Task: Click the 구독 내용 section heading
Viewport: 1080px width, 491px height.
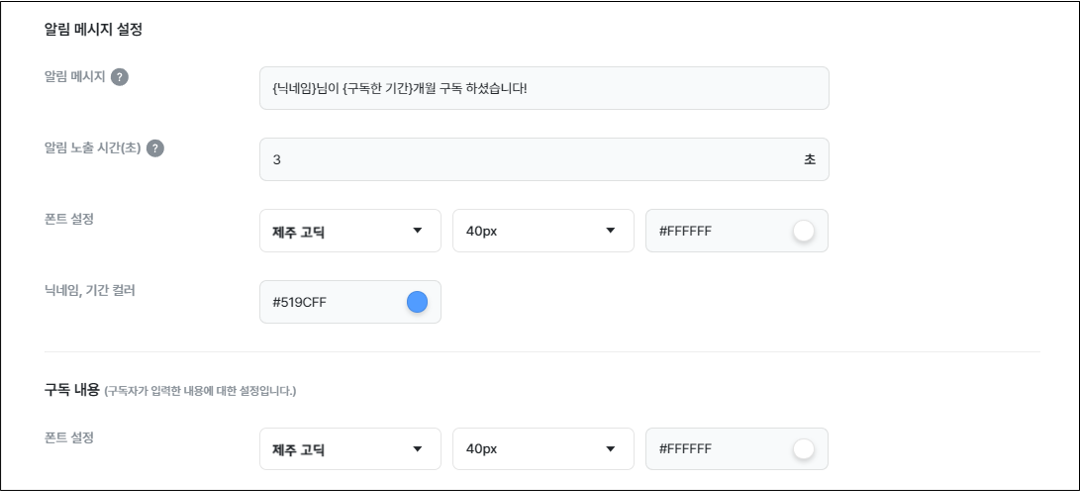Action: click(72, 390)
